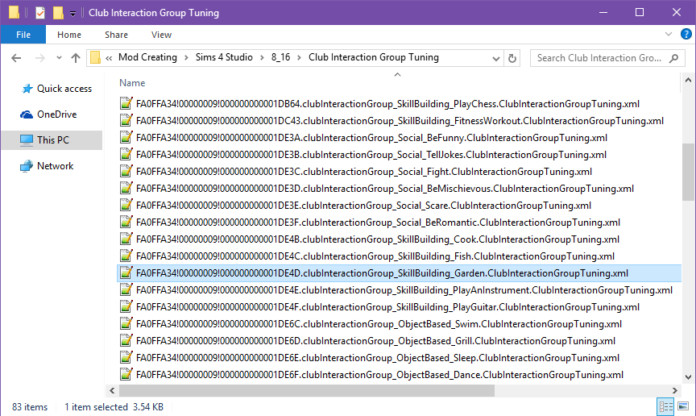Click Mod Creating in the address breadcrumb
Image resolution: width=696 pixels, height=416 pixels.
[x=151, y=58]
